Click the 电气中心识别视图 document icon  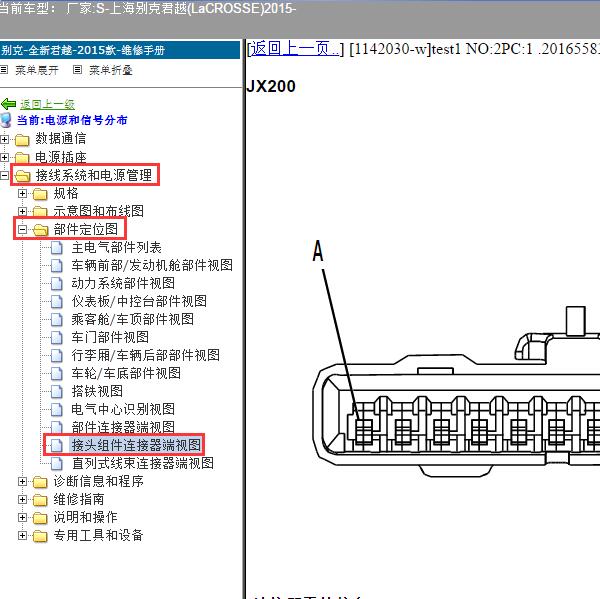(x=57, y=410)
